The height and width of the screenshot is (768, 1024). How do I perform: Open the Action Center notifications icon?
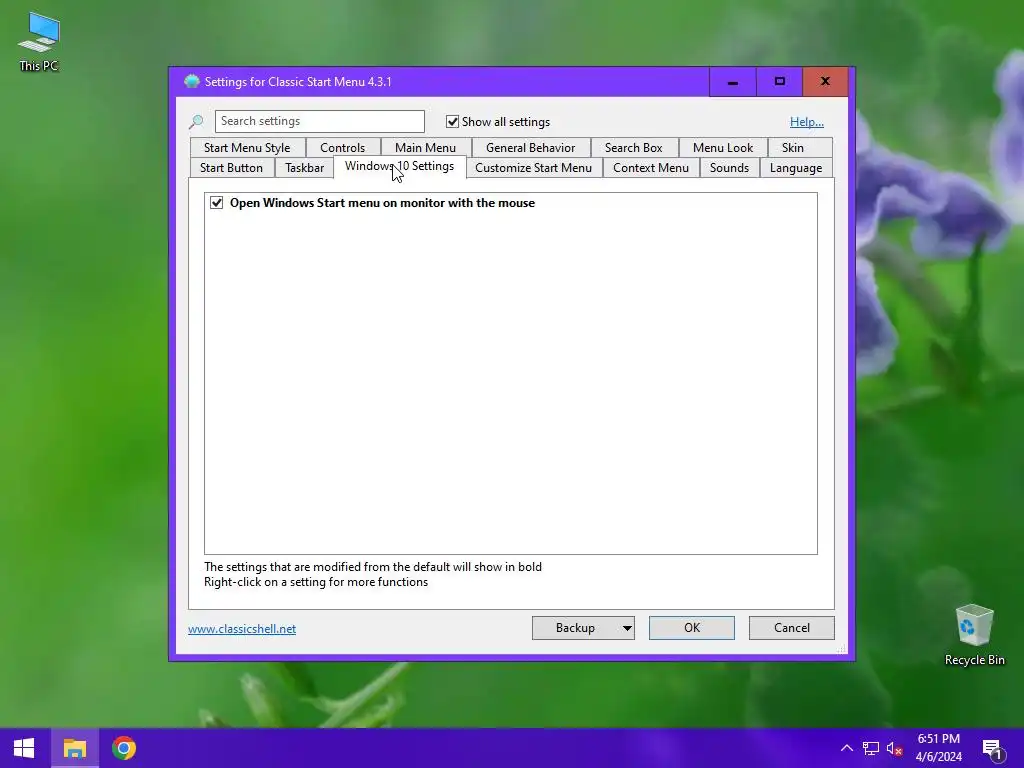pos(993,748)
